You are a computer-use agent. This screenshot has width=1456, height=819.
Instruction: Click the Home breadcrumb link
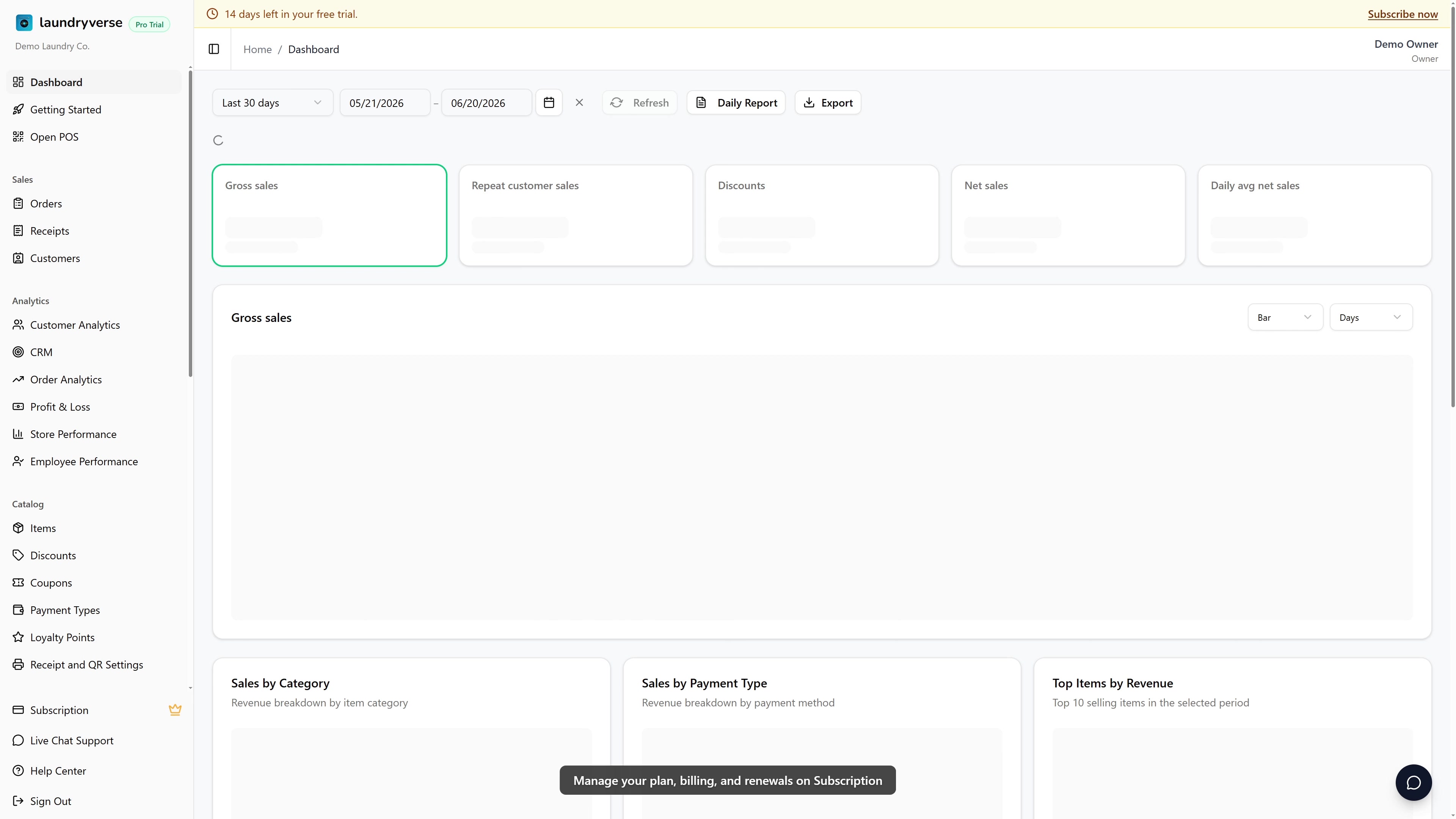click(257, 49)
